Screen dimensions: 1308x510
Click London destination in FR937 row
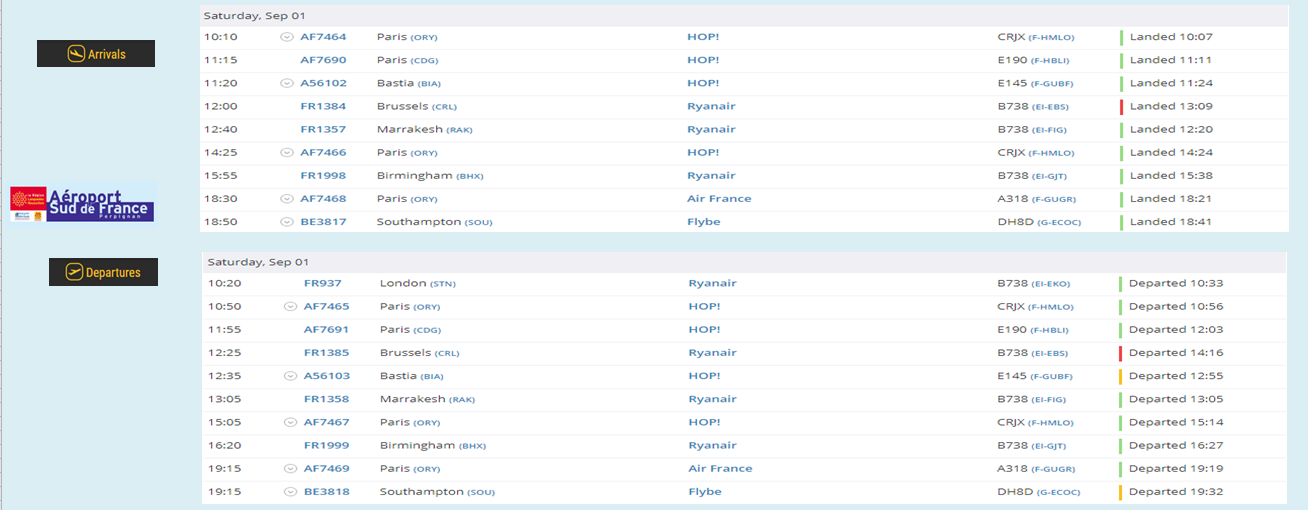click(x=403, y=283)
